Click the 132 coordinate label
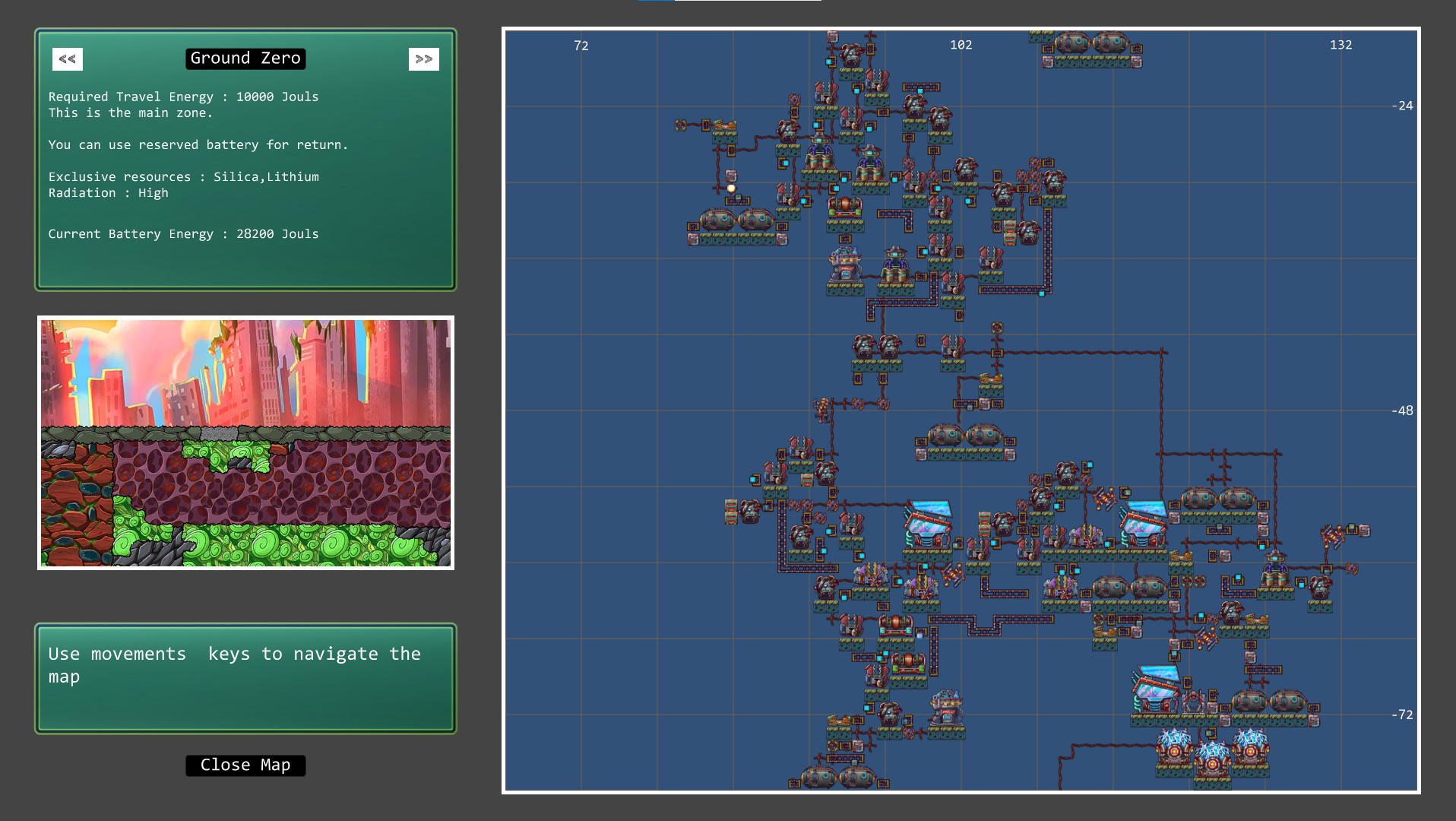The image size is (1456, 821). pos(1341,45)
